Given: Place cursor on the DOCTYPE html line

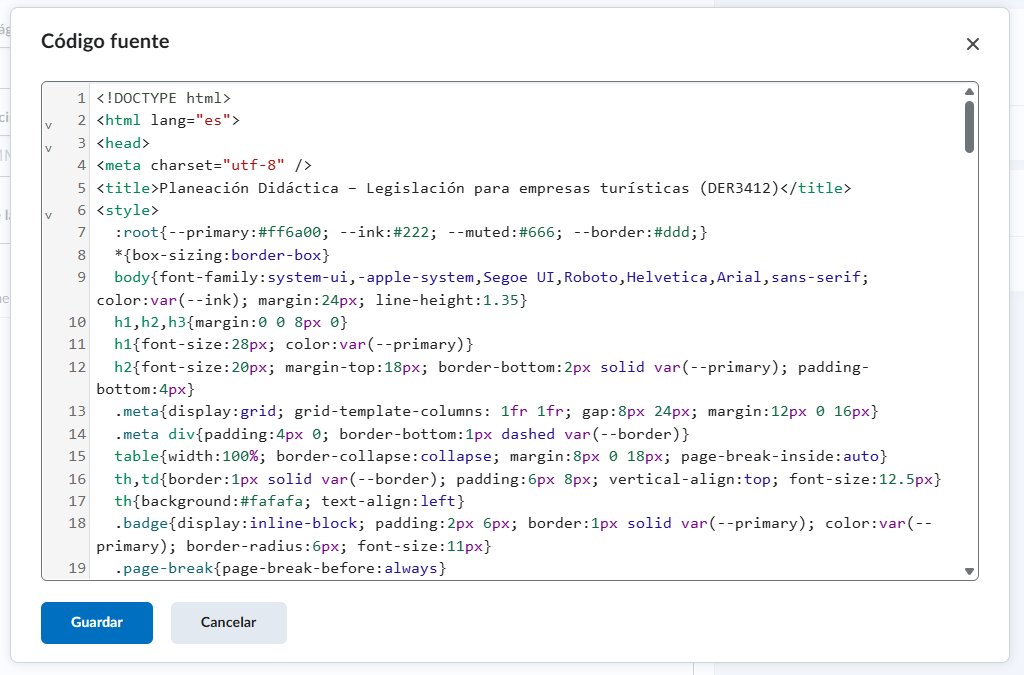Looking at the screenshot, I should [164, 99].
